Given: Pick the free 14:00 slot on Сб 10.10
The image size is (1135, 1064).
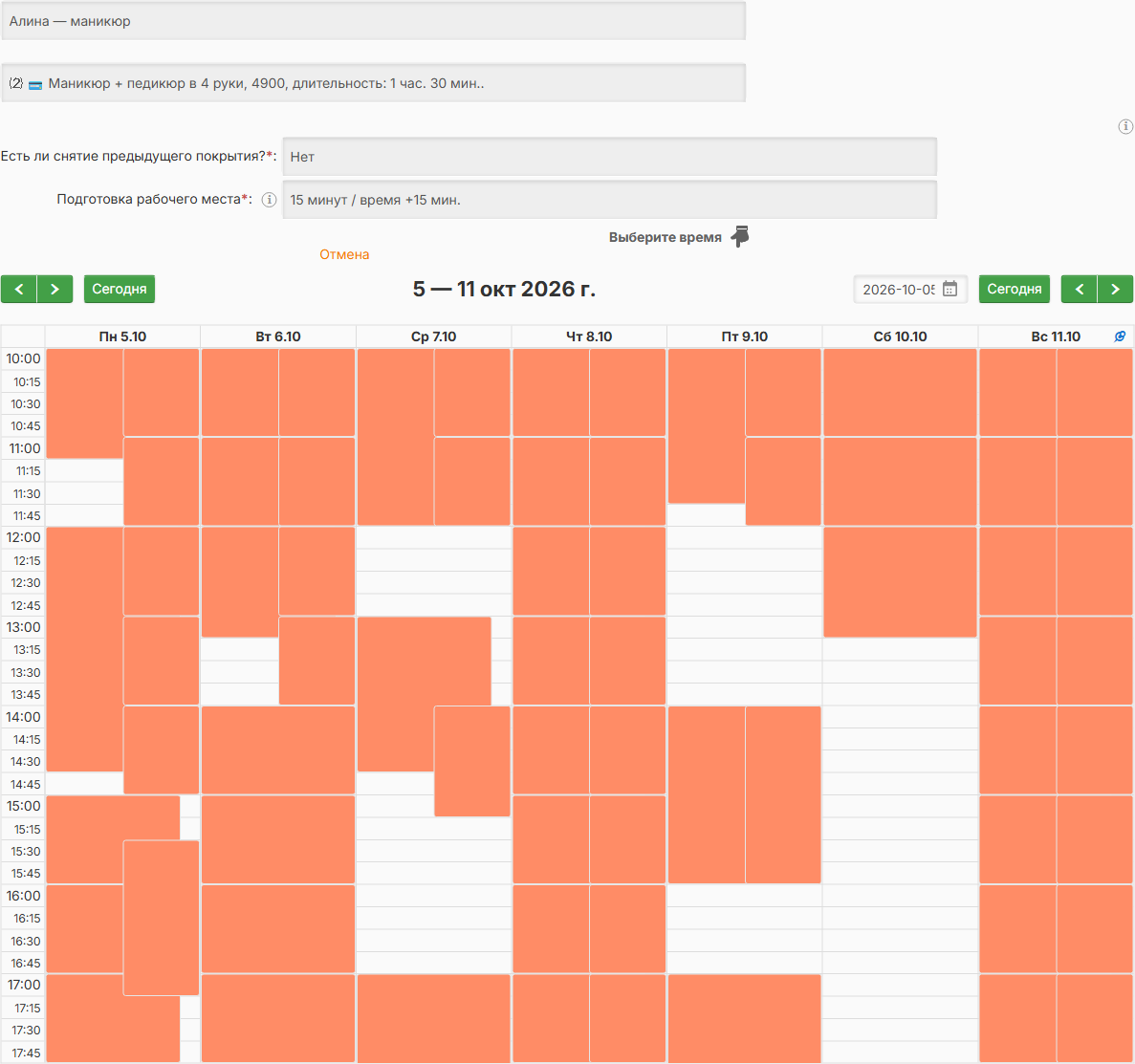Looking at the screenshot, I should (901, 717).
